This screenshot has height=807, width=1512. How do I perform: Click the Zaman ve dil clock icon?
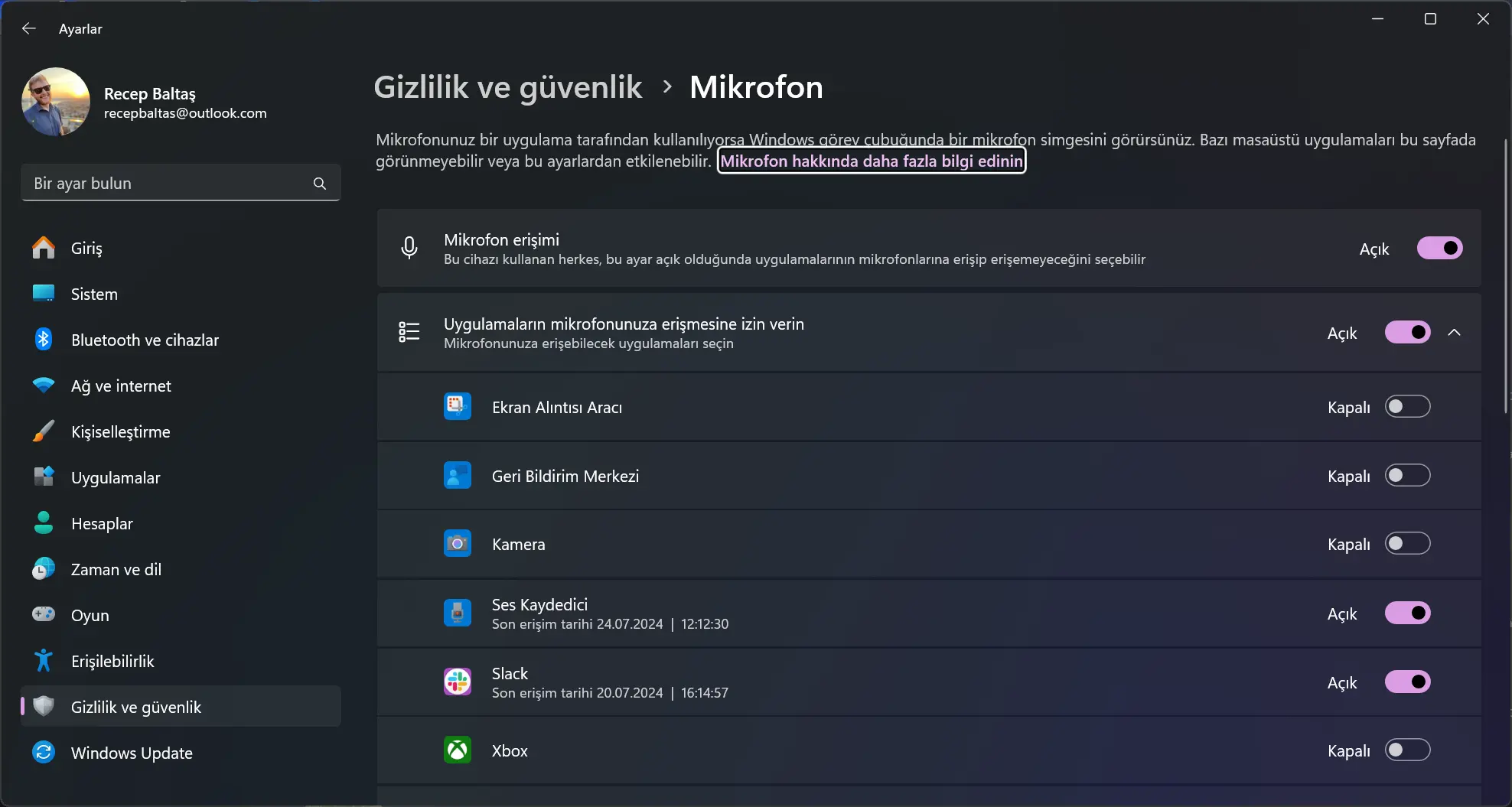(44, 569)
